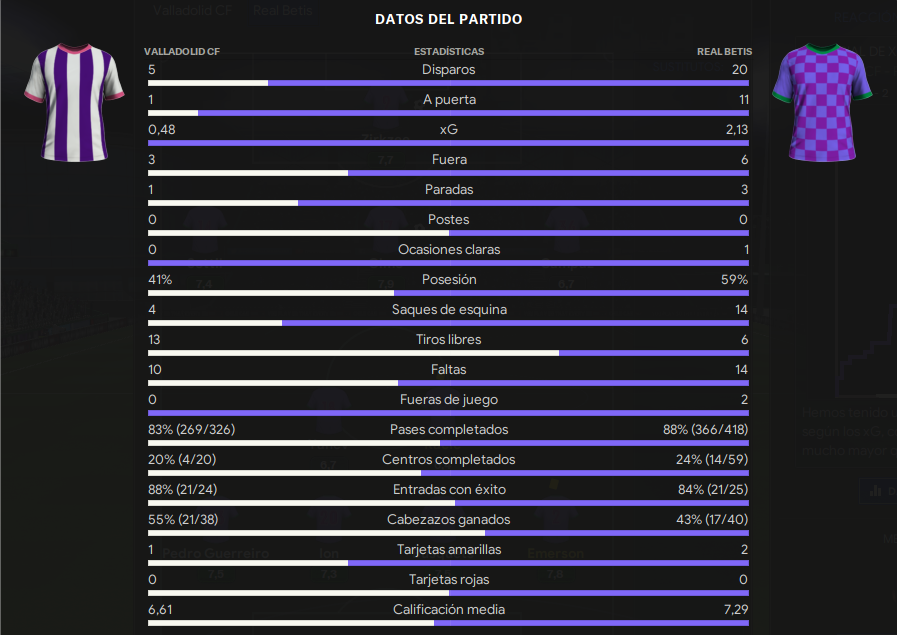Click the Real Betis checkered jersey icon
897x635 pixels.
pos(822,103)
